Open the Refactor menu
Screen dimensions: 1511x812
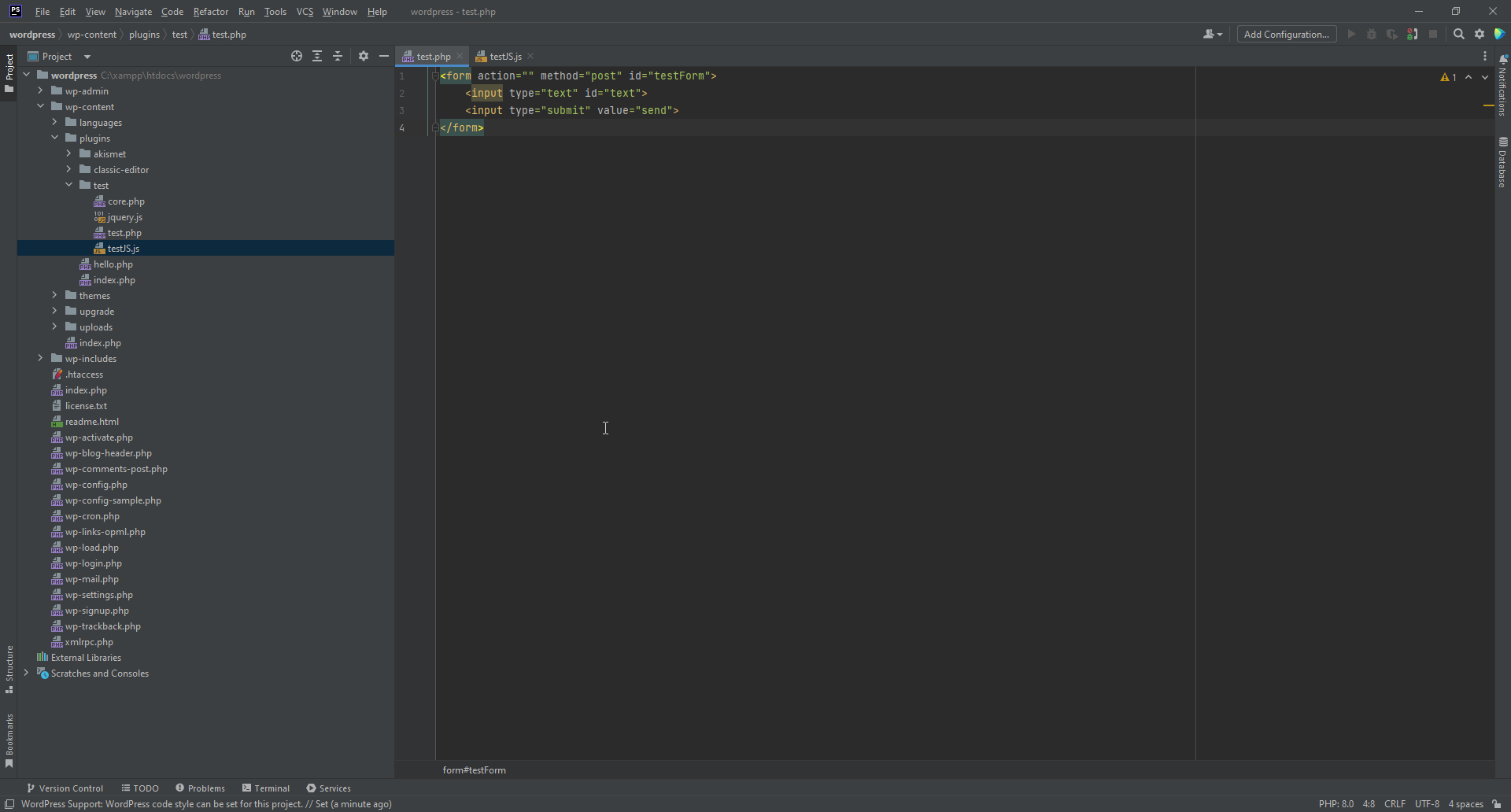[210, 12]
